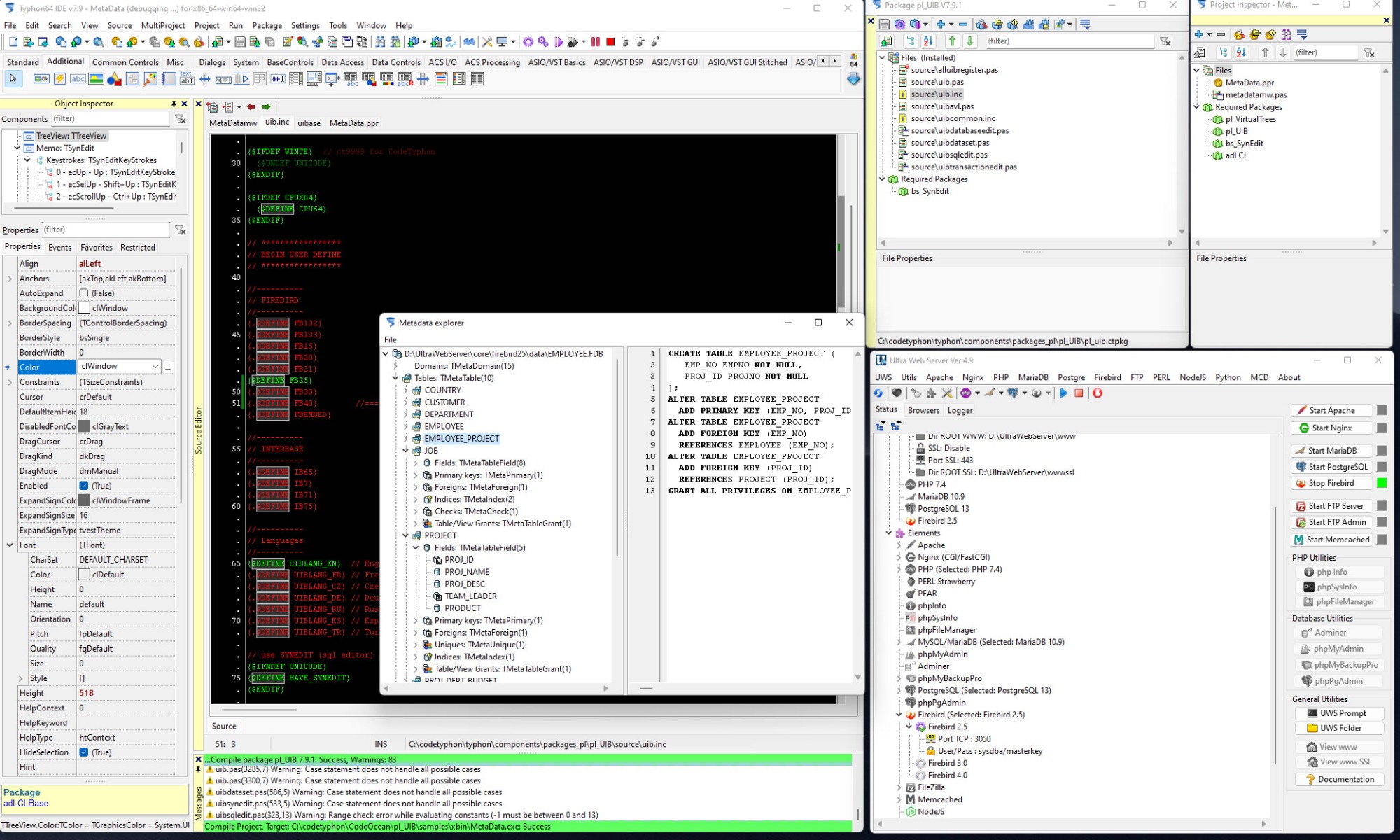Click the green Move Up arrow in Package window
Image resolution: width=1400 pixels, height=840 pixels.
(x=952, y=41)
